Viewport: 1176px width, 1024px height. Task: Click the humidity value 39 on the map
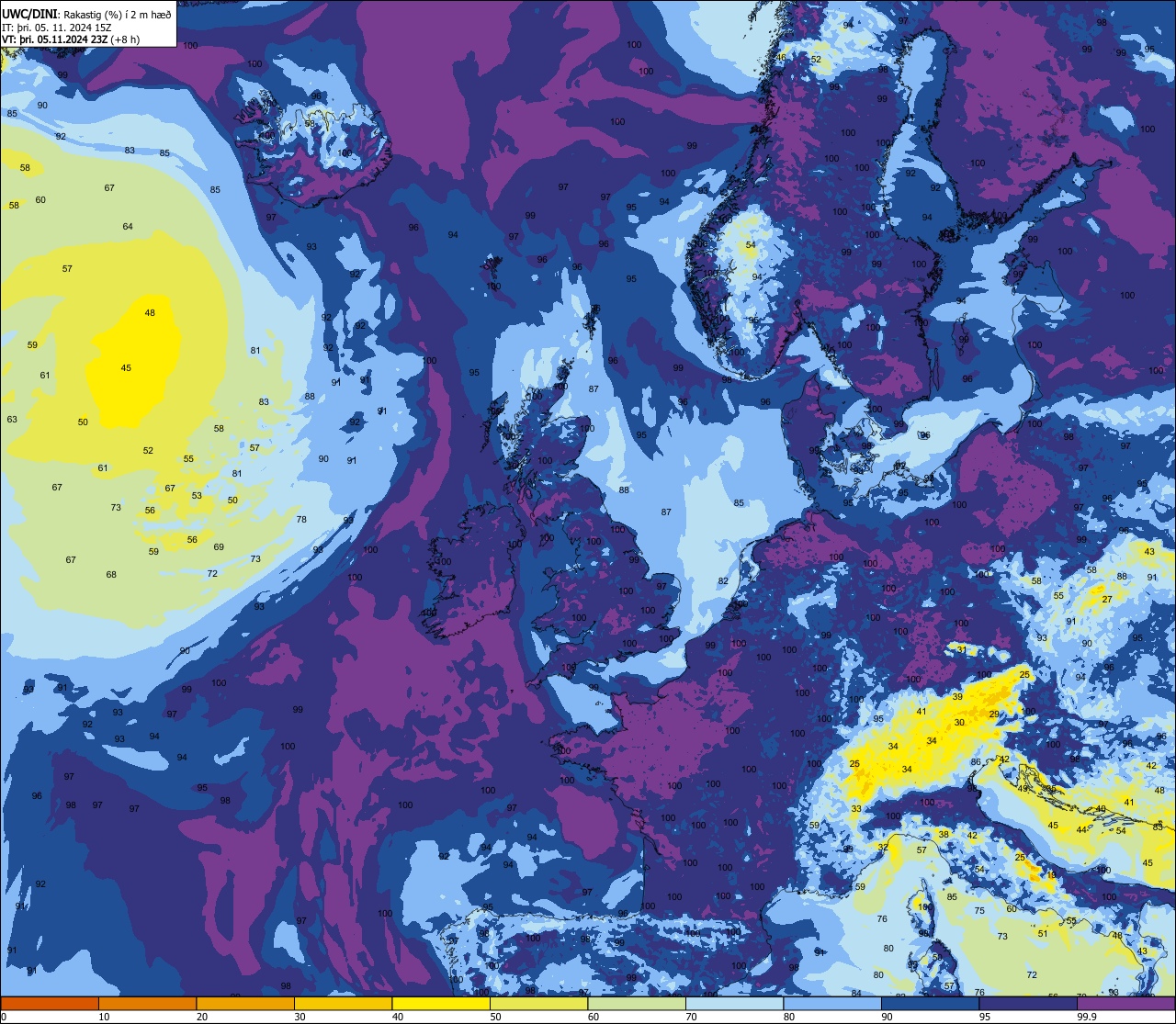957,697
